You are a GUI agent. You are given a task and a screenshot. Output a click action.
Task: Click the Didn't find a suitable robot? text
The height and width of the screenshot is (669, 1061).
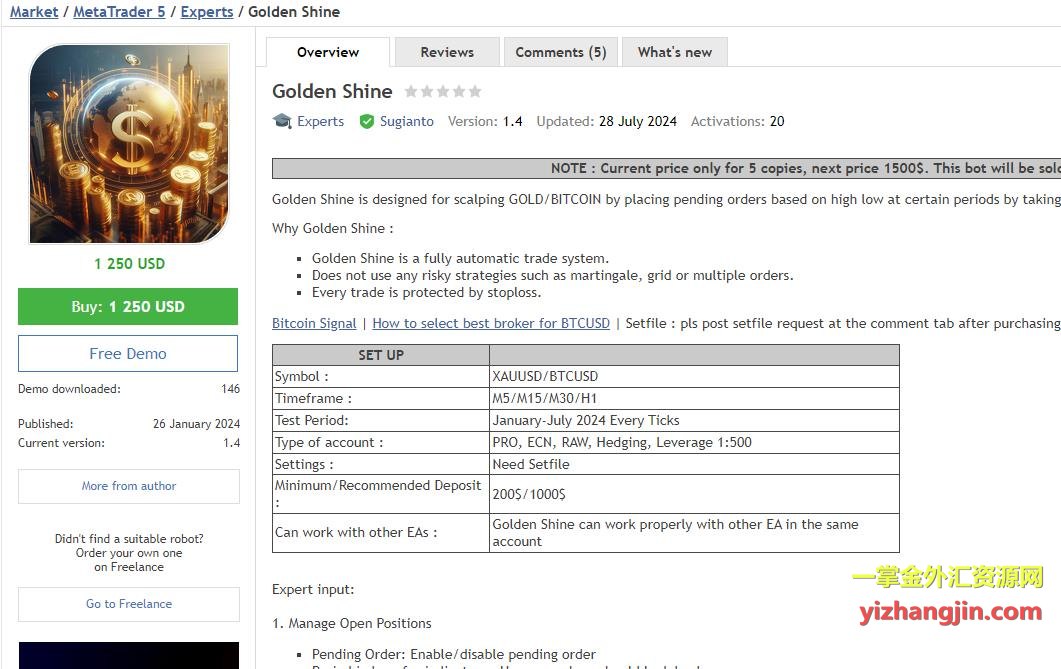[129, 539]
